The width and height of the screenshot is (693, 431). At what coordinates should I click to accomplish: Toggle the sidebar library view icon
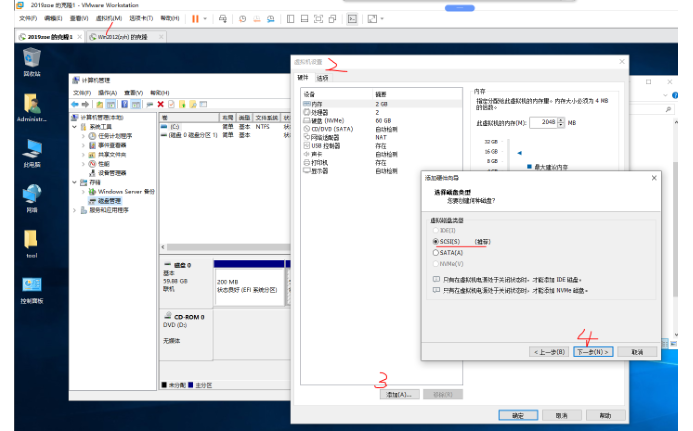pyautogui.click(x=290, y=19)
